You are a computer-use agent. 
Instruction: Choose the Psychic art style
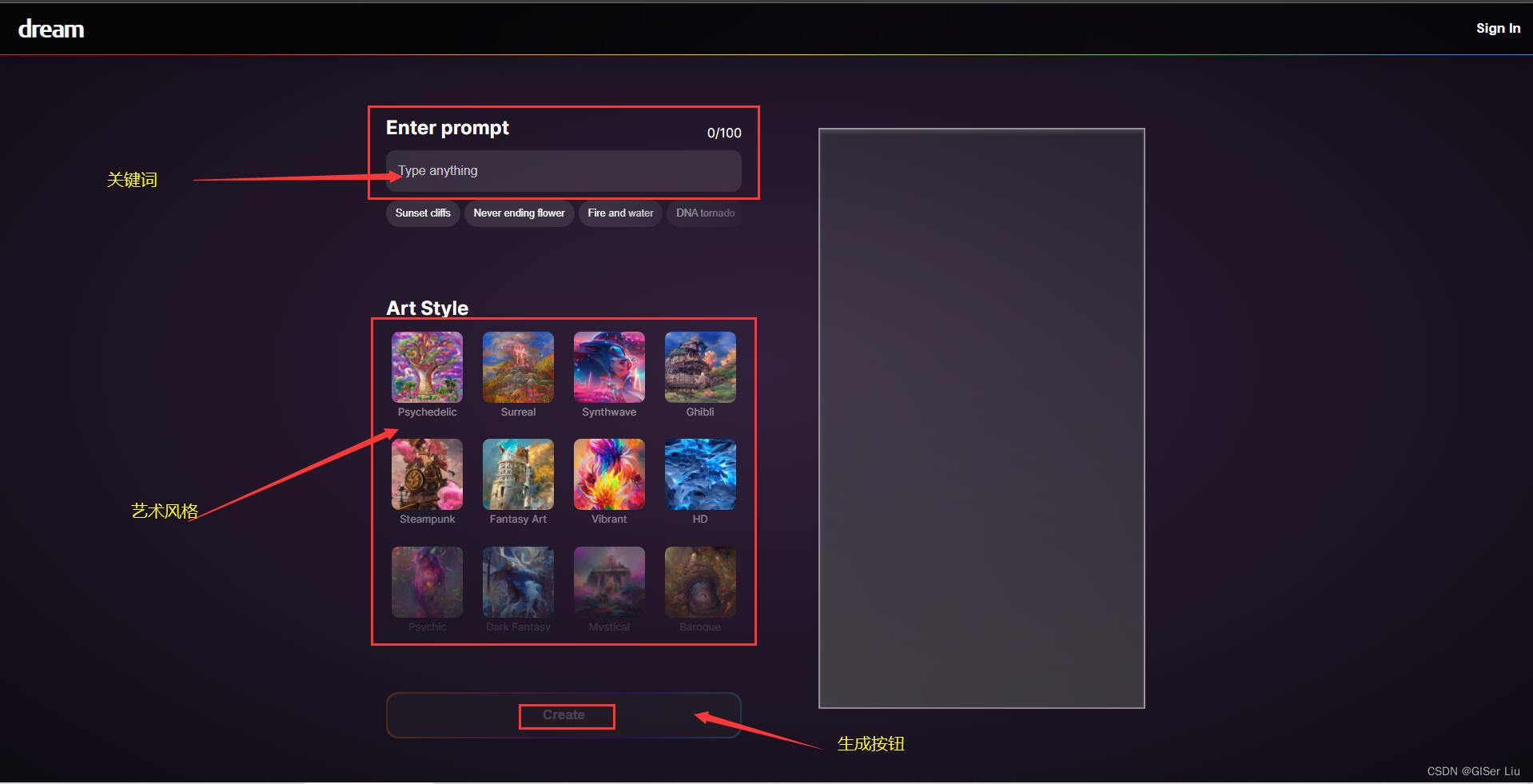click(x=427, y=582)
